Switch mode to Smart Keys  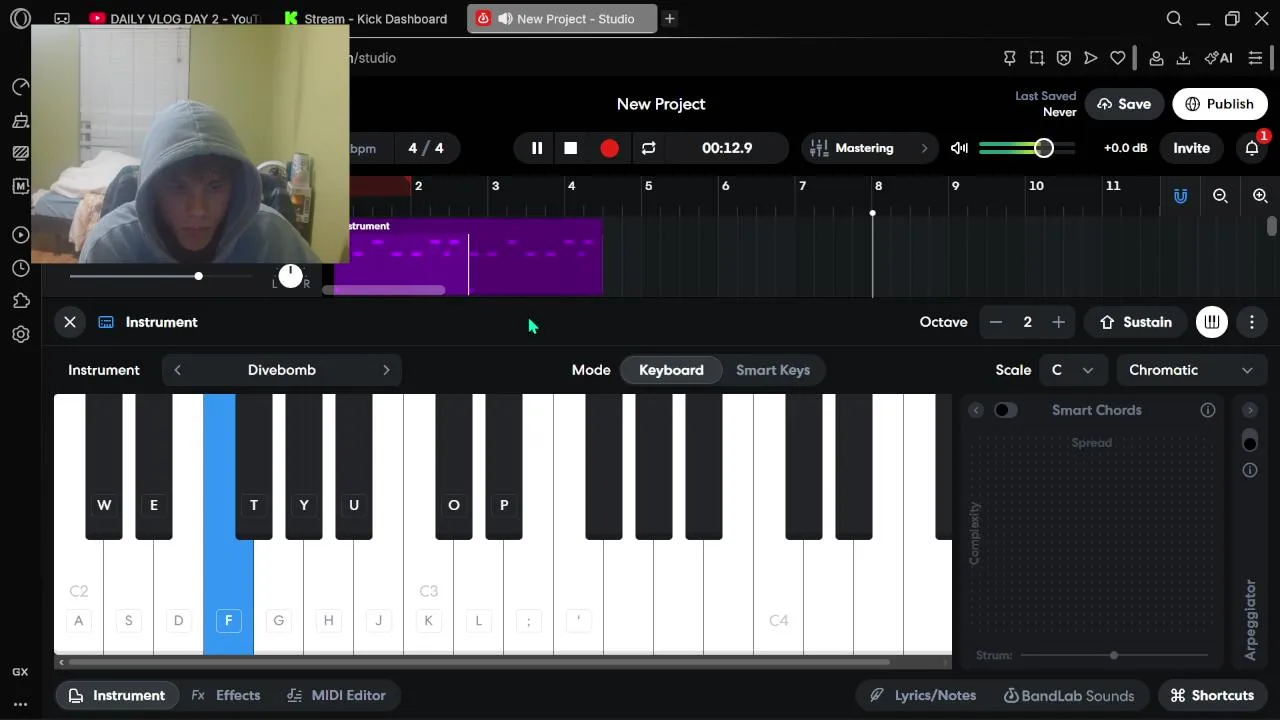click(773, 370)
